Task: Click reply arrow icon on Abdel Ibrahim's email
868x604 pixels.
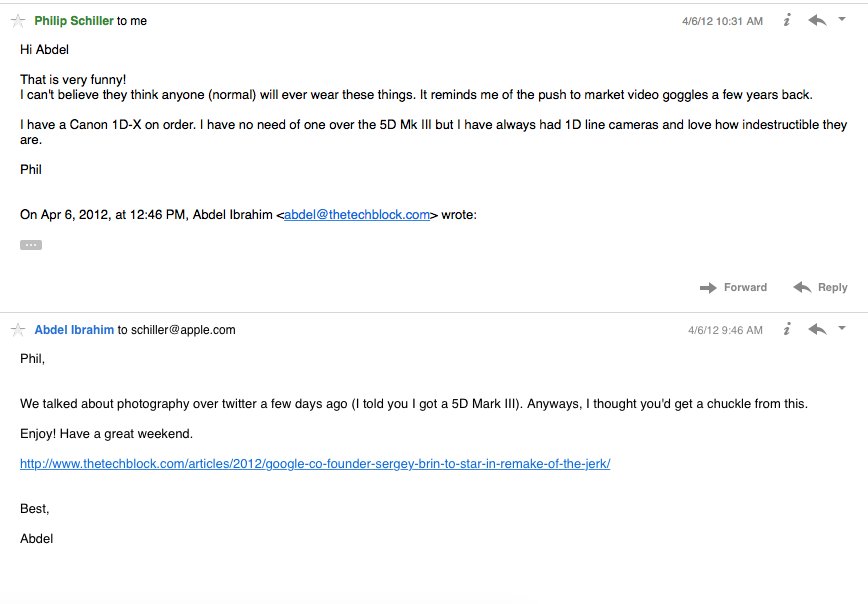Action: tap(817, 329)
